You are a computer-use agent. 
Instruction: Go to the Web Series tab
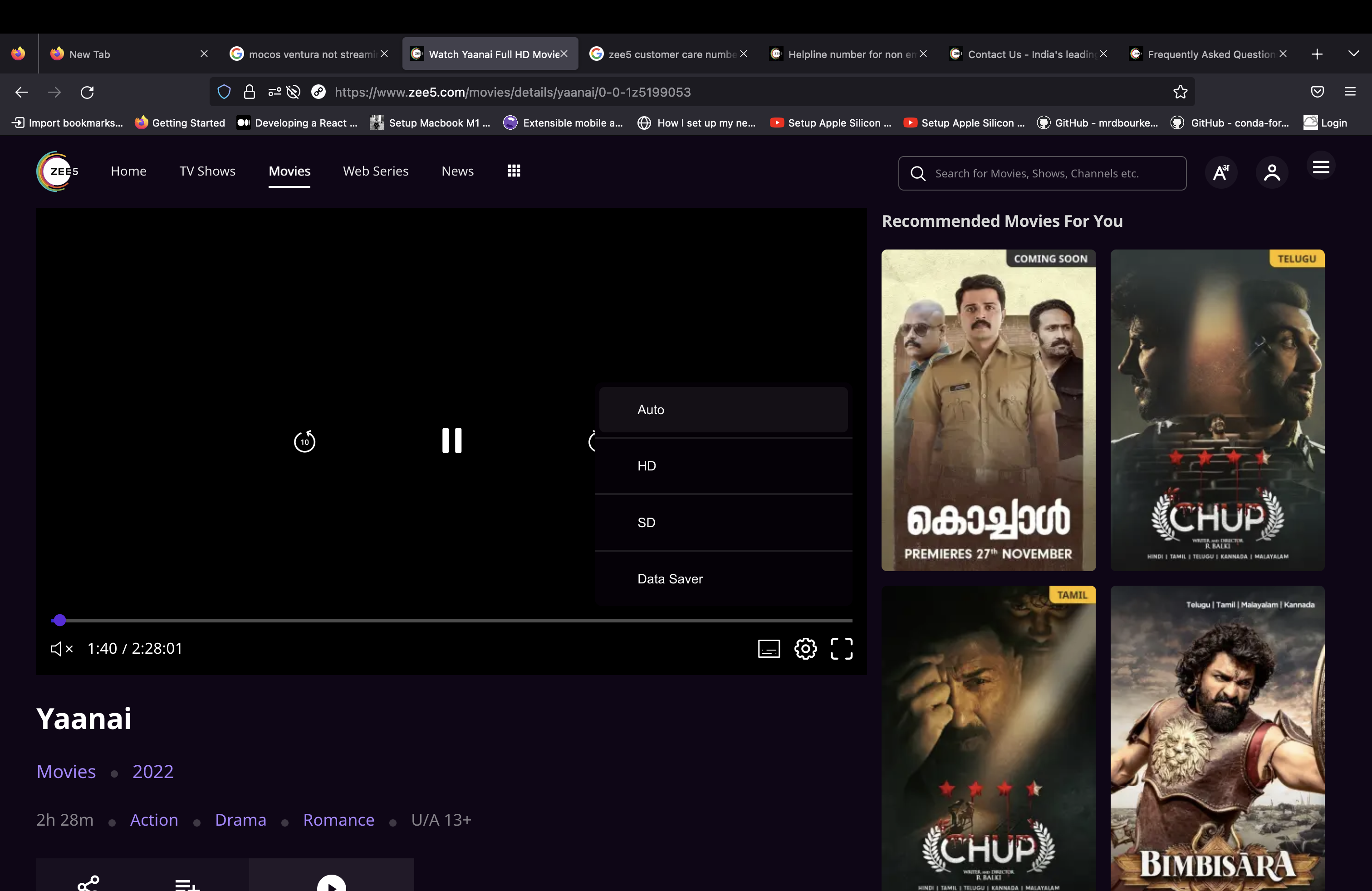click(x=375, y=171)
